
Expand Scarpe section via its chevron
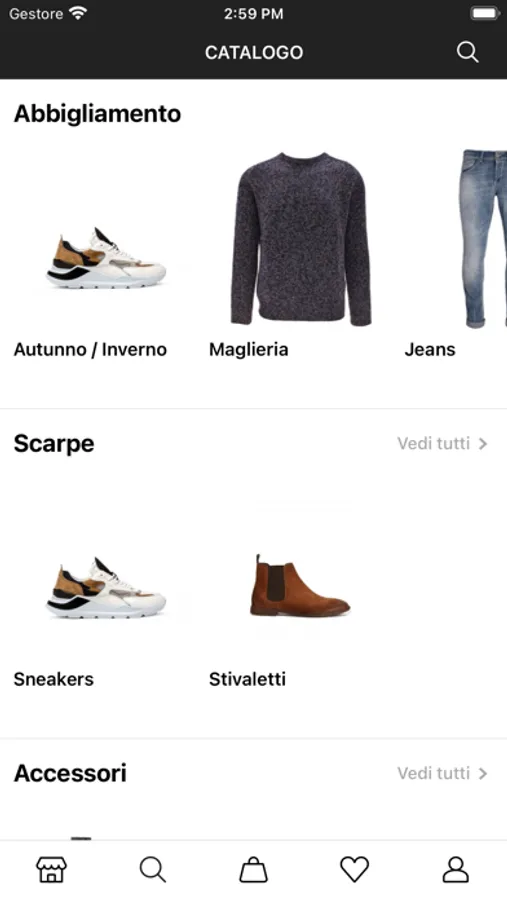pyautogui.click(x=483, y=444)
